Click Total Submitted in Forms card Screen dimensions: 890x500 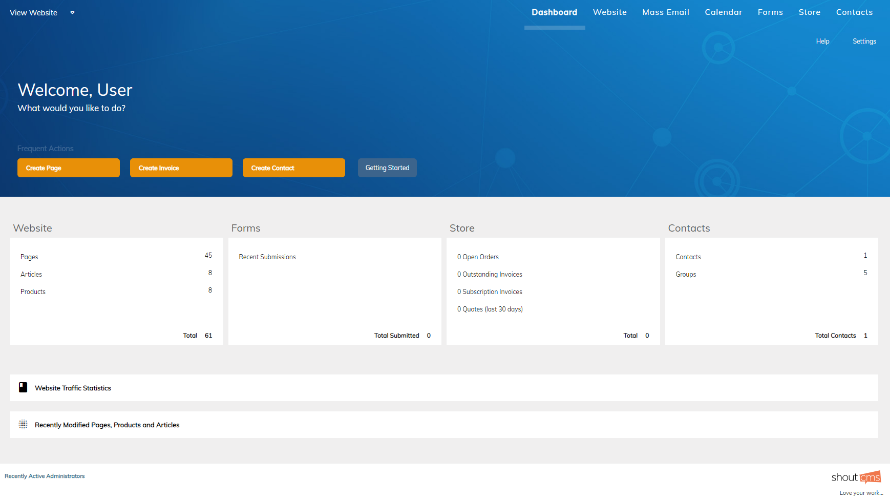397,335
